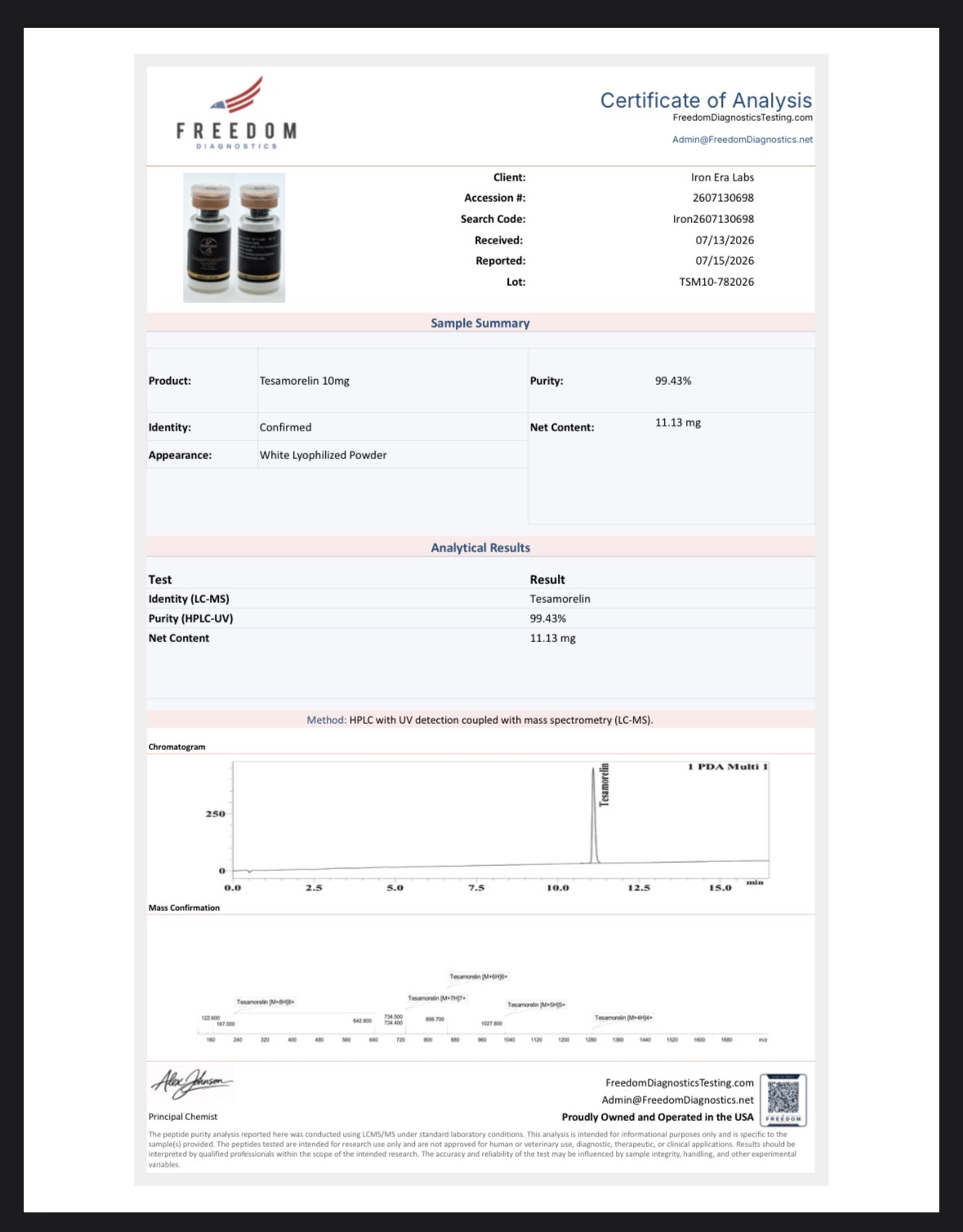The width and height of the screenshot is (963, 1232).
Task: Select the reported date 07/15/2026
Action: (x=724, y=261)
